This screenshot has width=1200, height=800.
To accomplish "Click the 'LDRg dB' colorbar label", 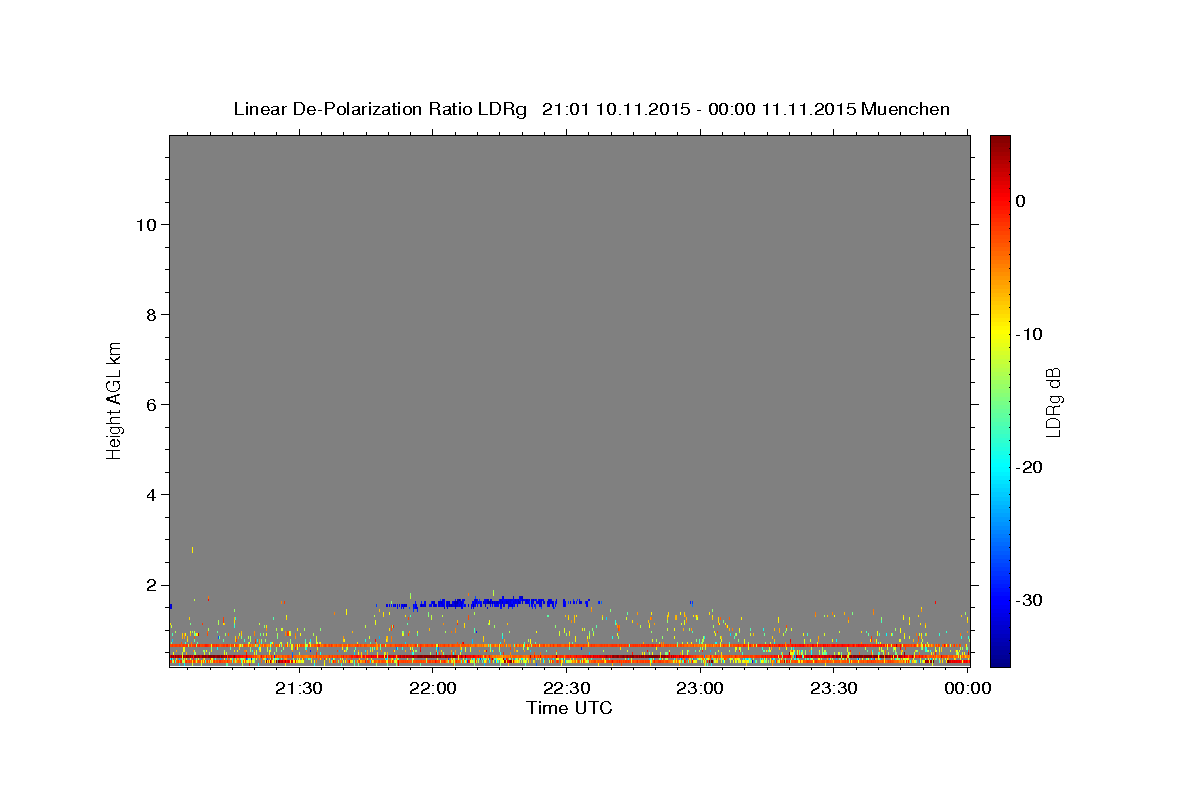I will (x=1052, y=402).
